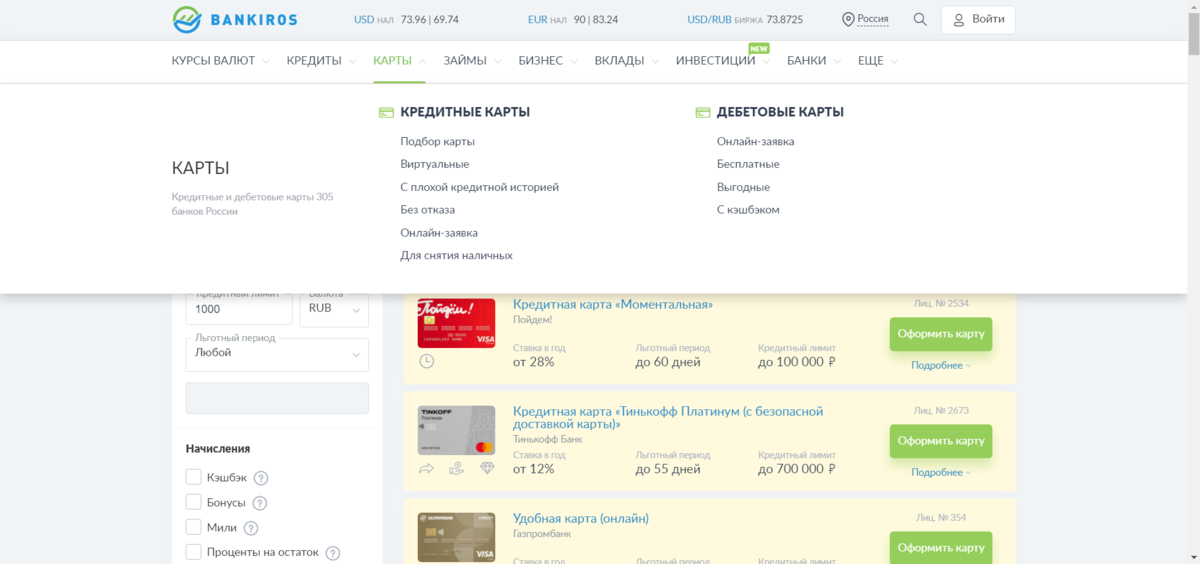Expand the Банки menu chevron

click(837, 61)
